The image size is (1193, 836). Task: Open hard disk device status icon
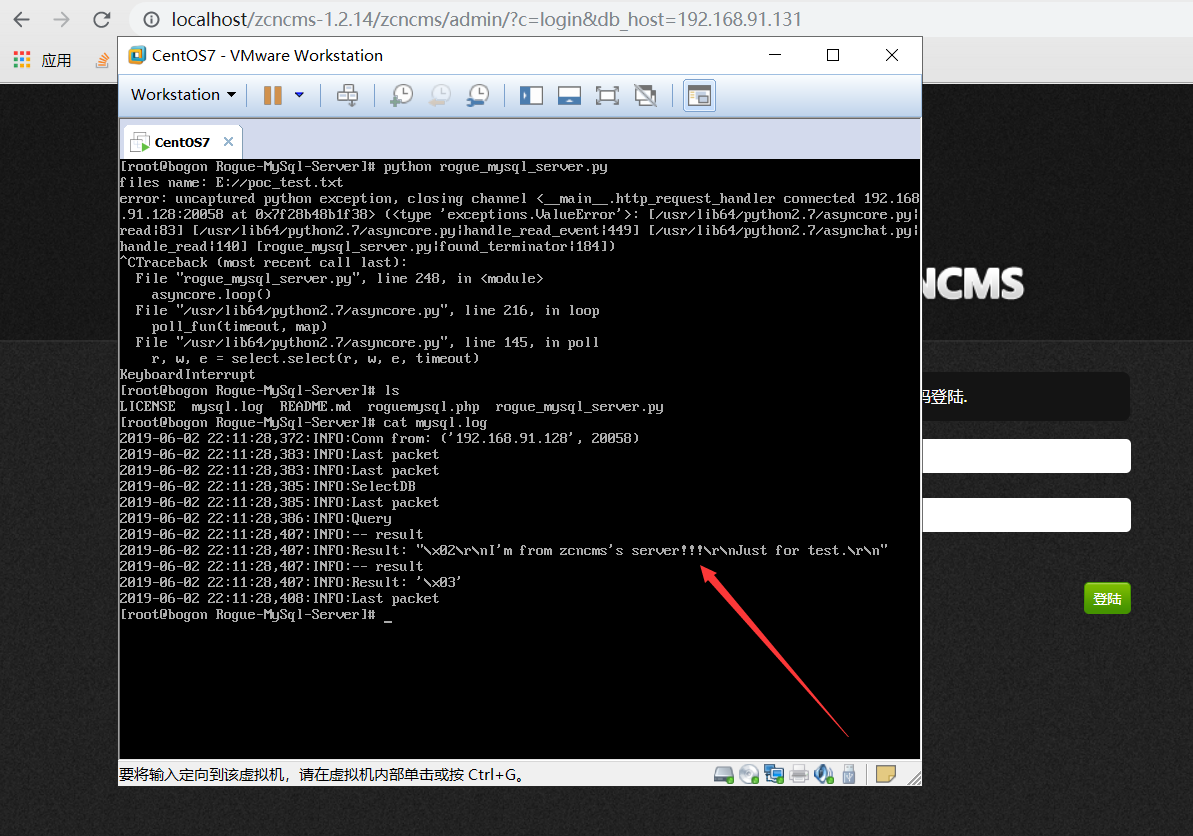click(724, 774)
